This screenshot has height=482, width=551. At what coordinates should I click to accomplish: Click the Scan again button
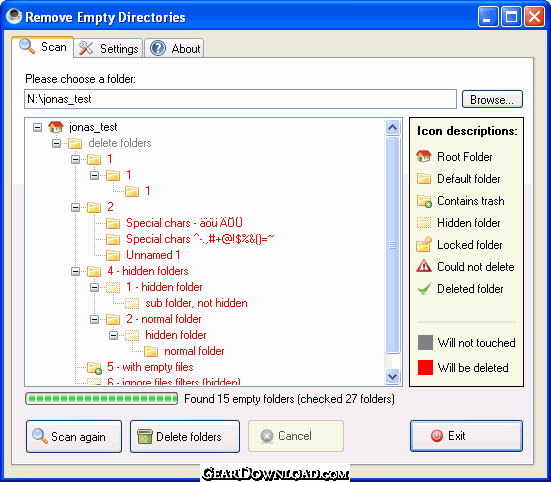[x=74, y=436]
